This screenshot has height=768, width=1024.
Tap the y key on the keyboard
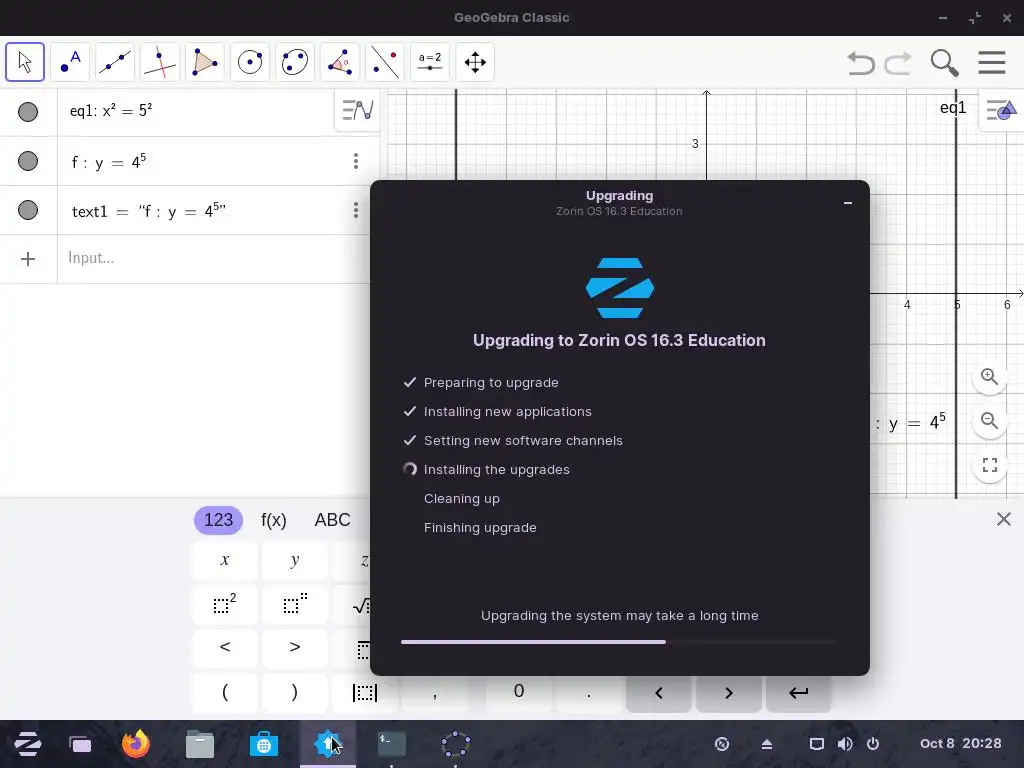click(x=295, y=560)
